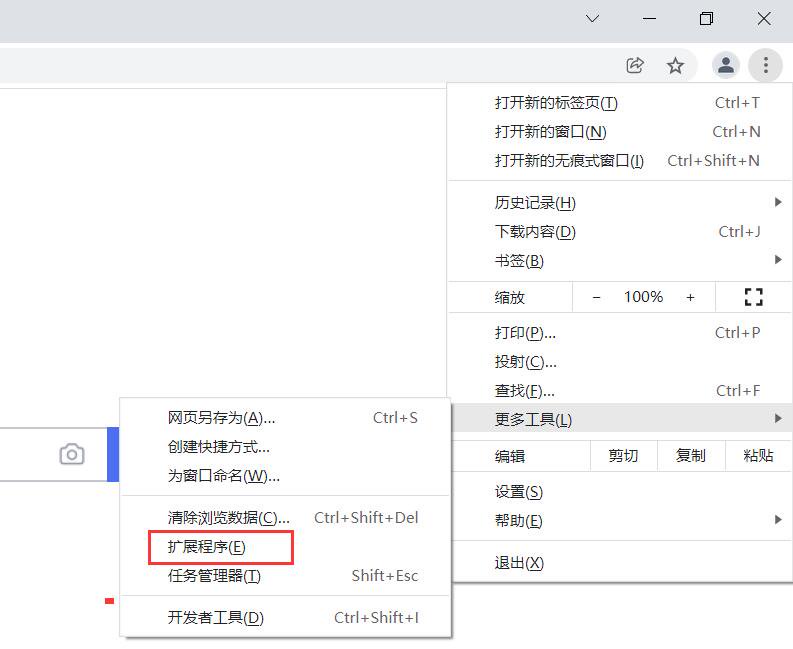Click the 复制 button in edit row

tap(691, 456)
